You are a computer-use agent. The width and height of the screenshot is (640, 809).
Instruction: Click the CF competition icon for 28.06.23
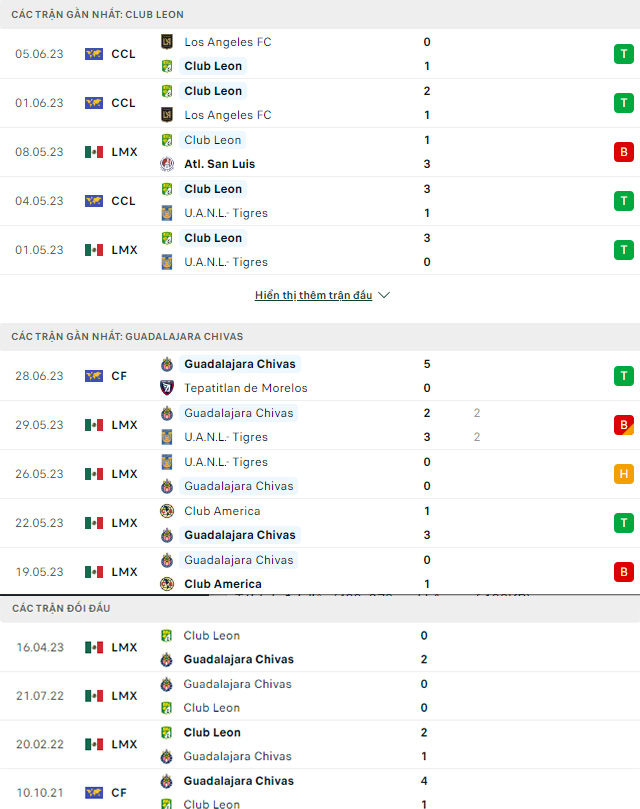94,376
